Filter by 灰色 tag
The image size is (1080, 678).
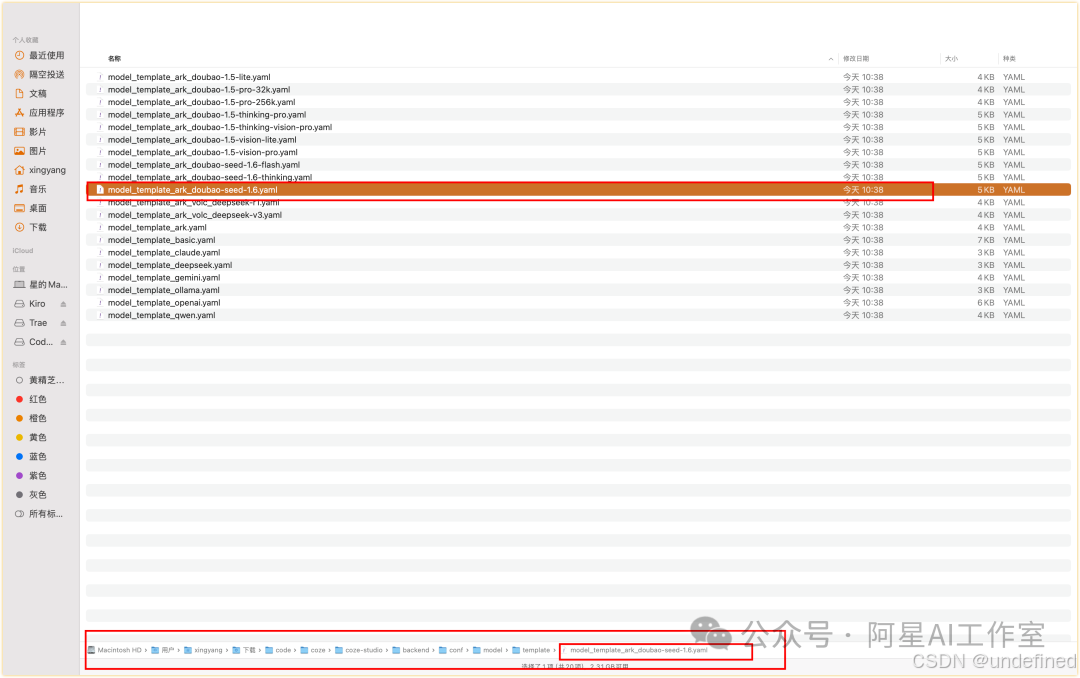click(x=31, y=495)
